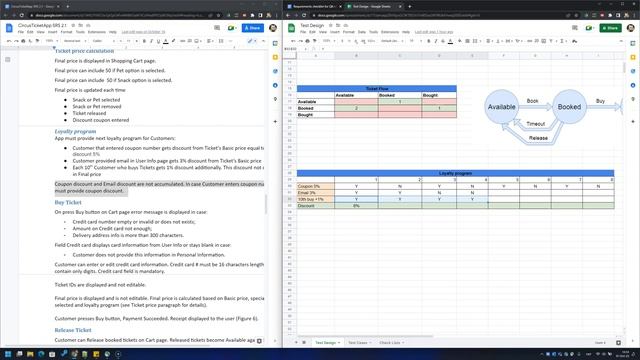Screen dimensions: 640x360
Task: Click the green Share button in Sheets
Action: [610, 28]
